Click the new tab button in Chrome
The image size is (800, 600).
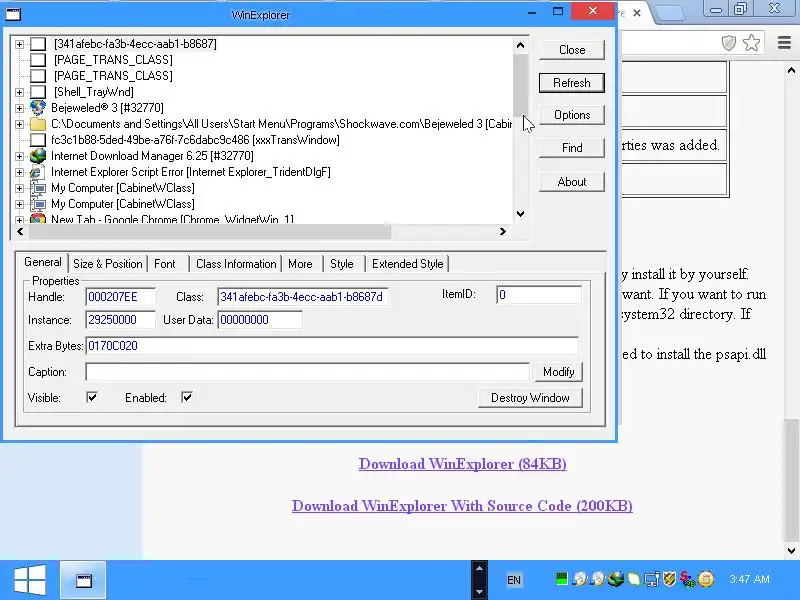669,13
